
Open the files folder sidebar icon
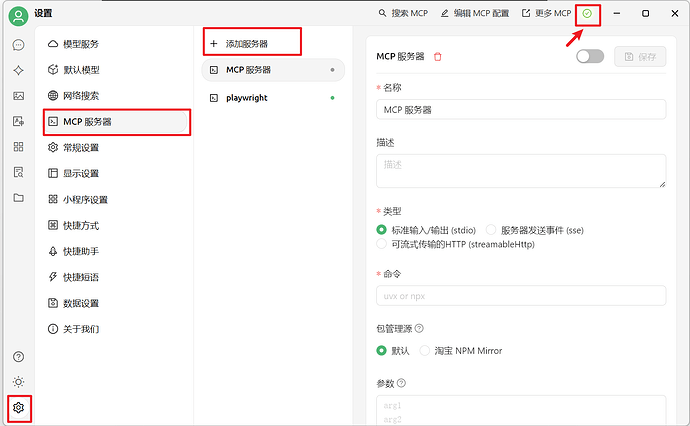18,198
